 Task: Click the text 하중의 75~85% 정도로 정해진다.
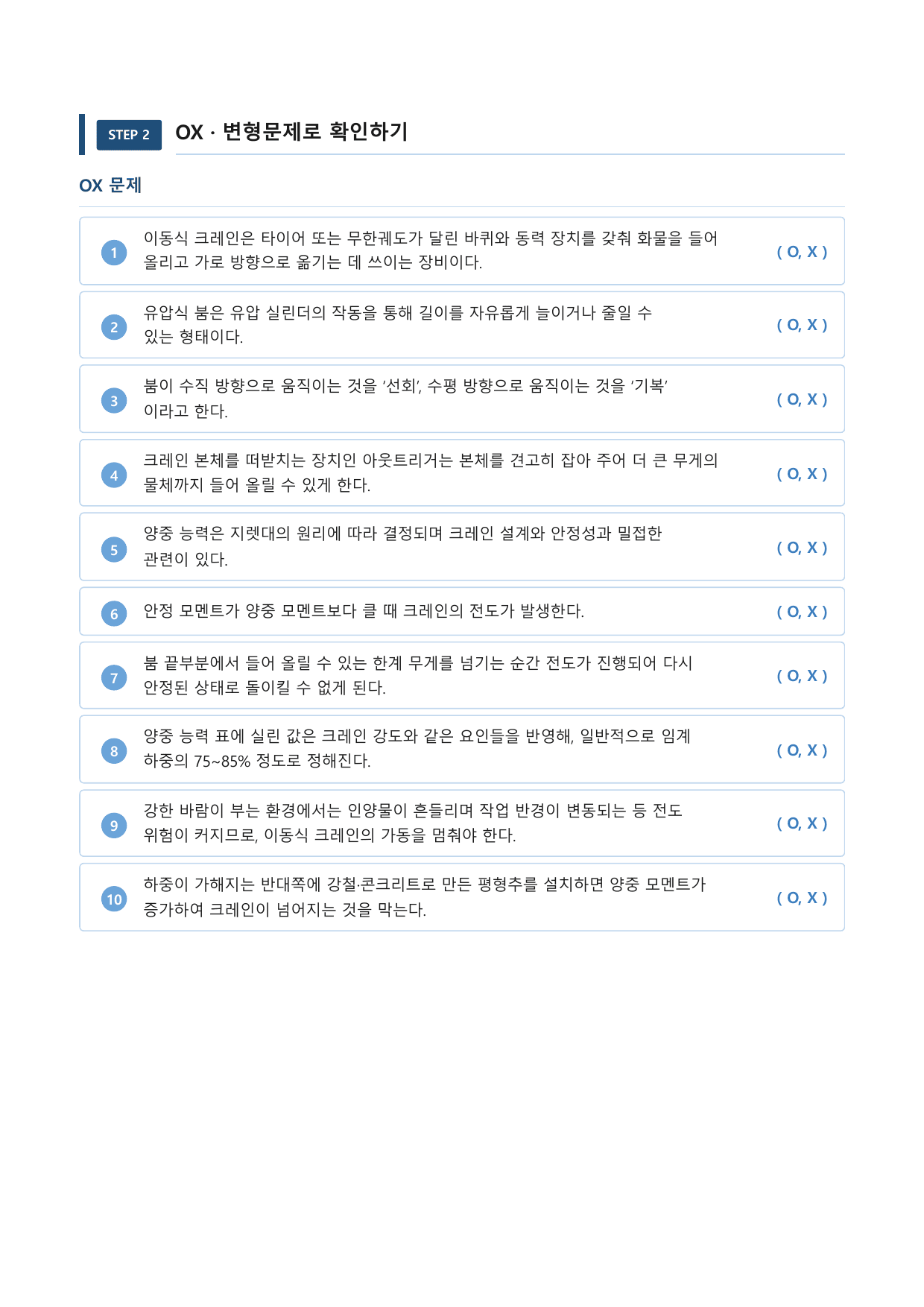[x=257, y=761]
